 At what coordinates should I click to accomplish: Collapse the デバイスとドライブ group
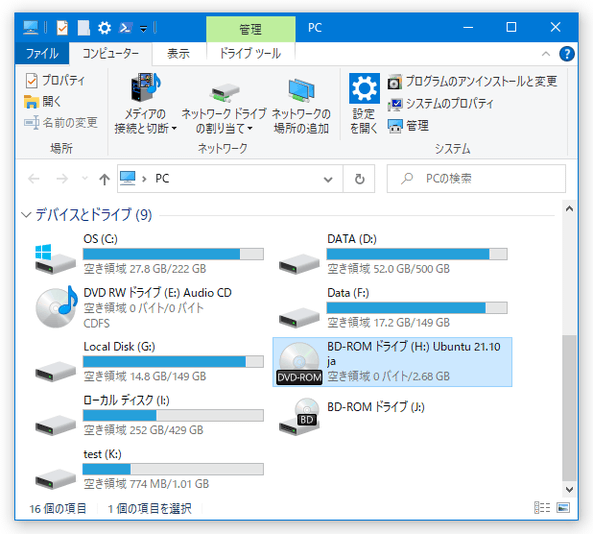tap(26, 215)
